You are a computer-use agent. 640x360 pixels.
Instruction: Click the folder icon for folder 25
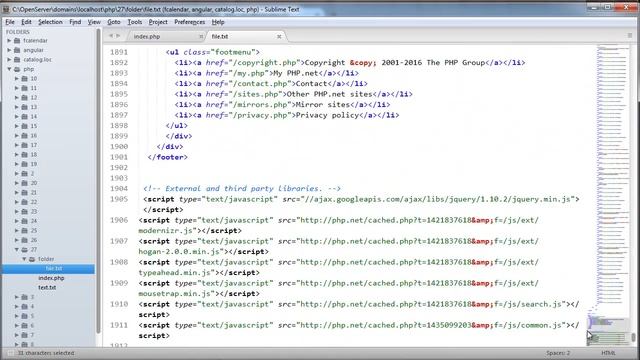click(24, 230)
